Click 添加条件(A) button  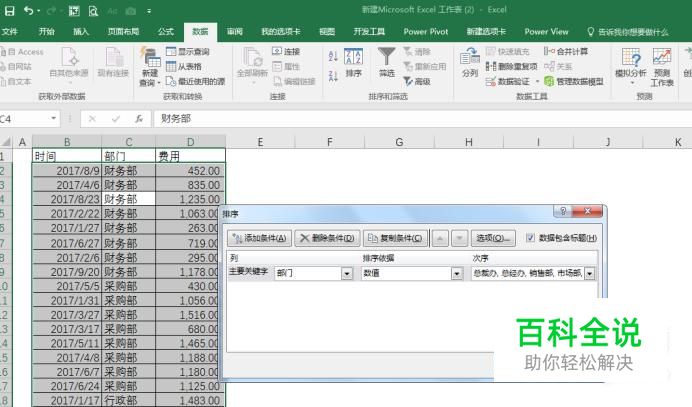(x=260, y=238)
